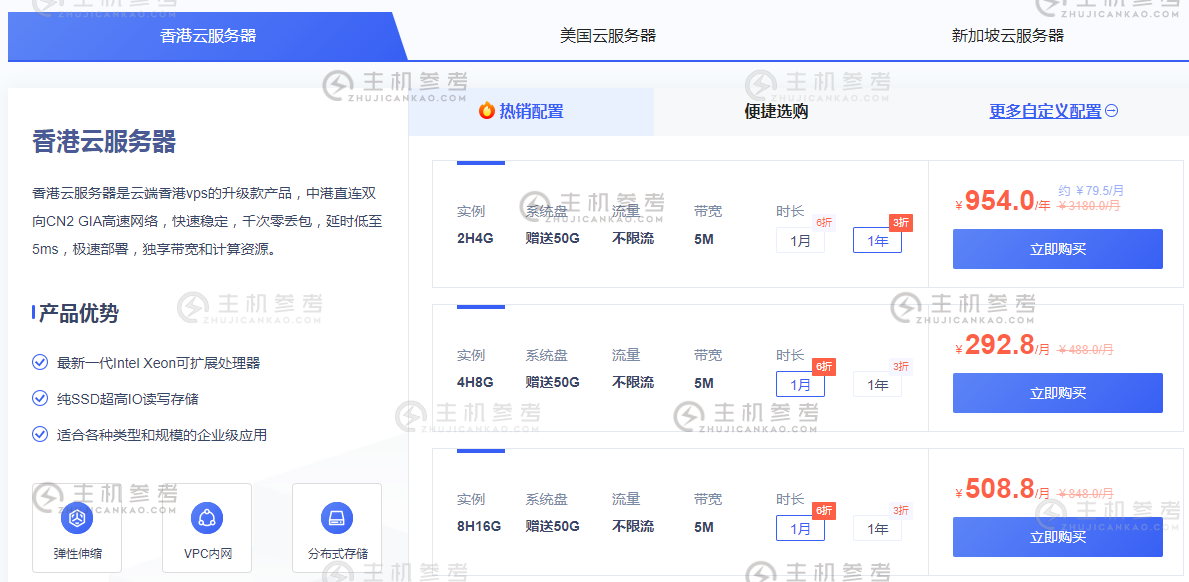Select 1月 duration for the 4H8G plan
The width and height of the screenshot is (1189, 582).
point(800,384)
